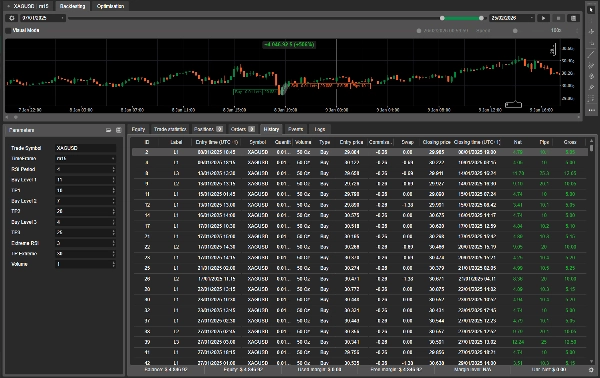Click the chart scroll left arrow
The width and height of the screenshot is (600, 378).
tap(7, 117)
